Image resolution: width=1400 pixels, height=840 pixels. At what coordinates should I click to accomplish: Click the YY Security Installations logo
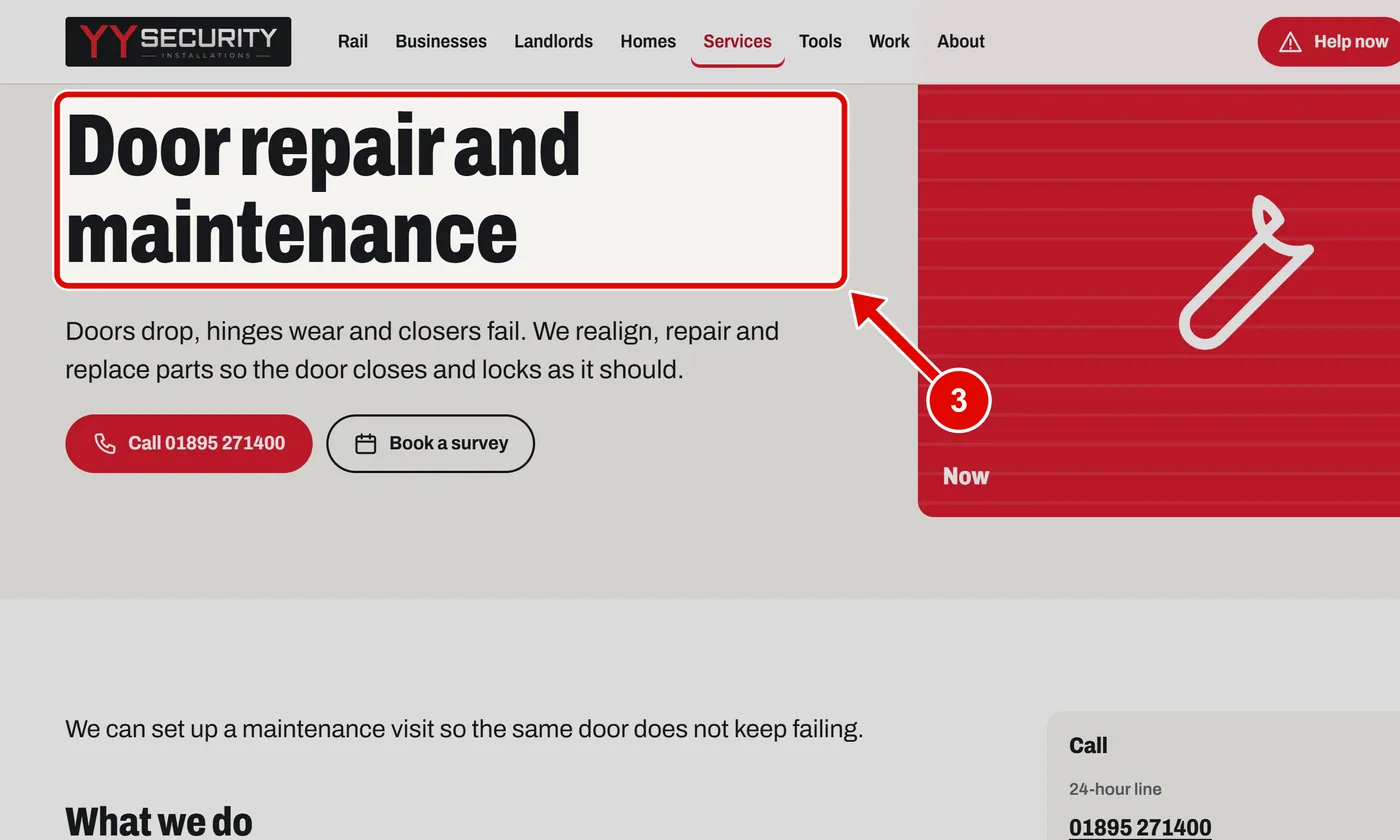point(178,42)
